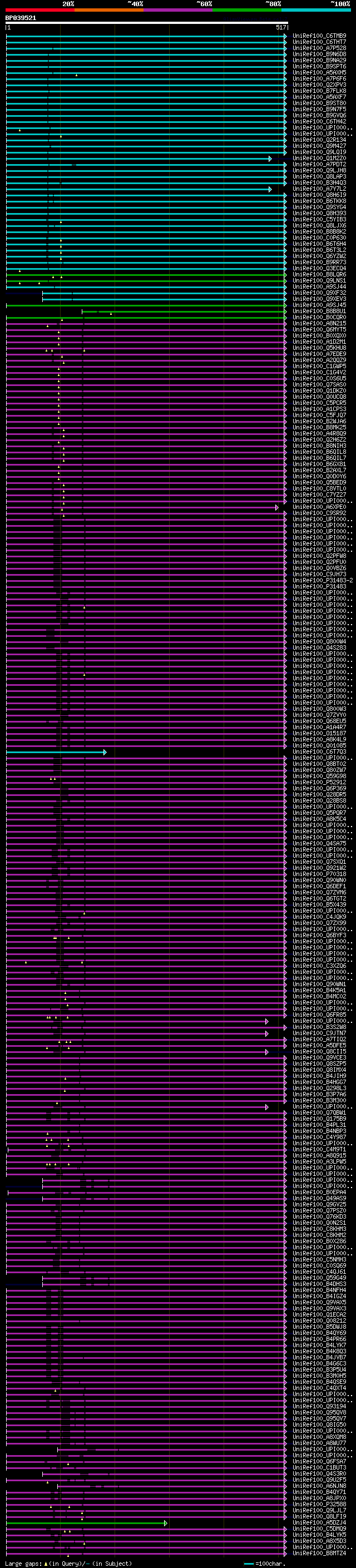Open UniRef100_B6QIL8 hit
356x1568 pixels.
click(x=319, y=452)
